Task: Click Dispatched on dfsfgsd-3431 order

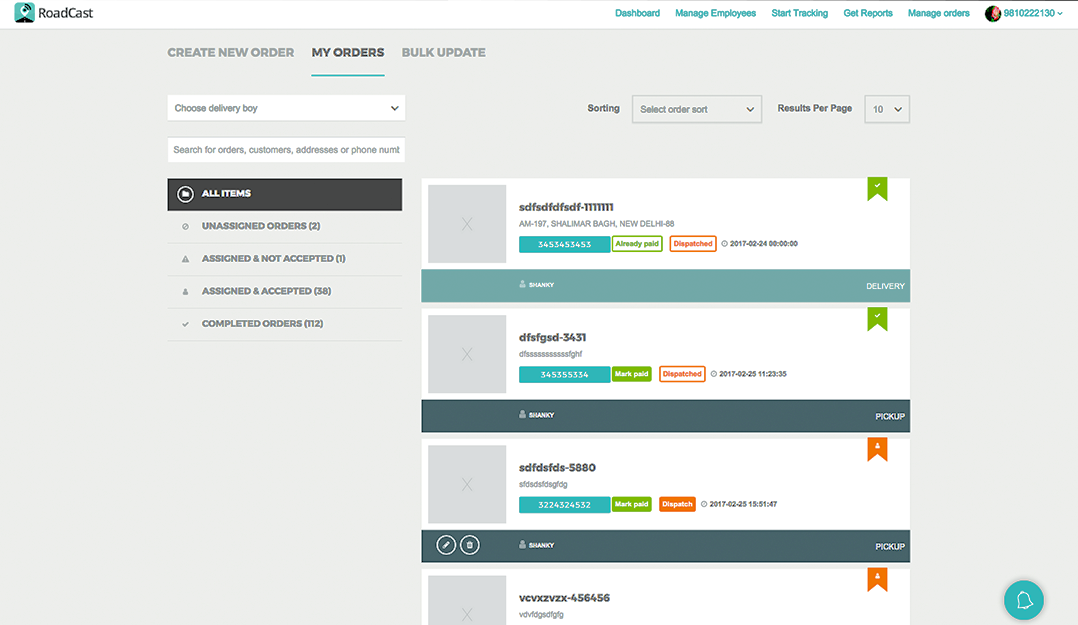Action: click(x=682, y=374)
